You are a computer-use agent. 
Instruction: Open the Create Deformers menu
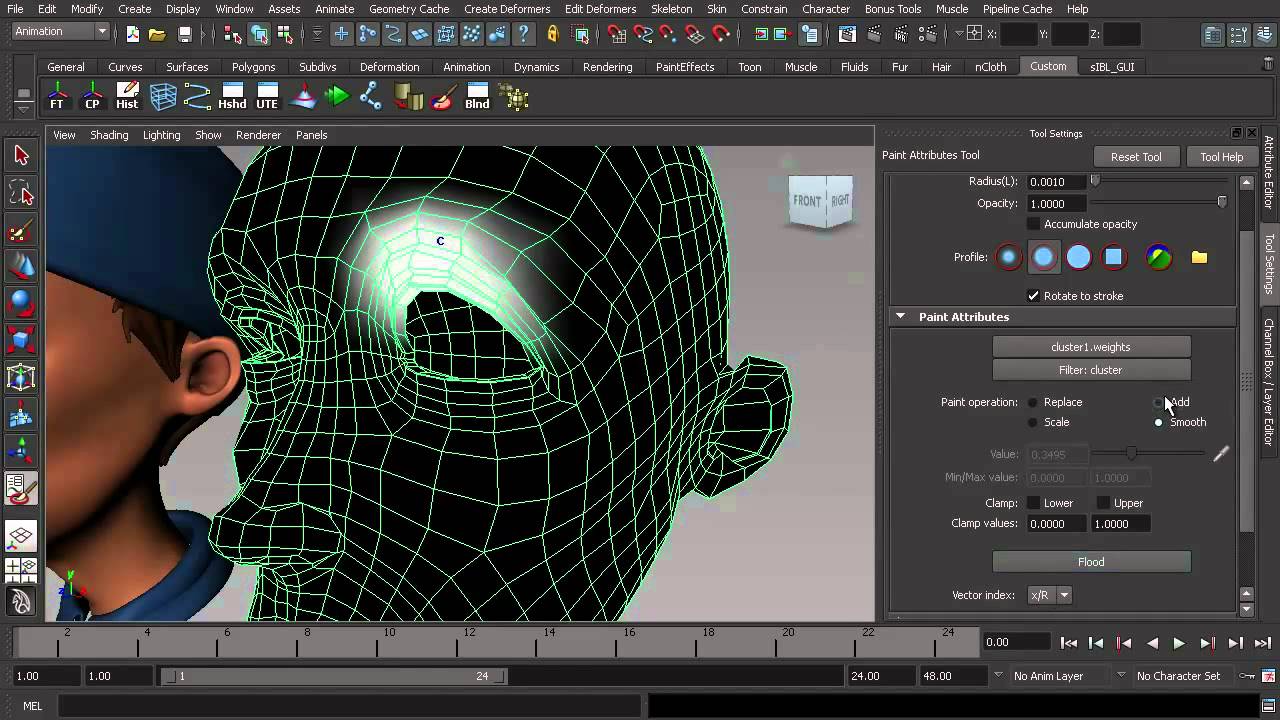tap(507, 9)
